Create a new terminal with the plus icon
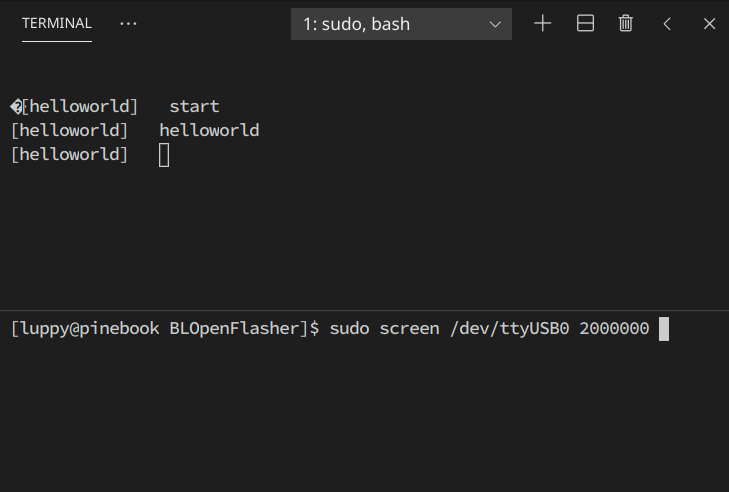The height and width of the screenshot is (492, 729). [x=543, y=23]
